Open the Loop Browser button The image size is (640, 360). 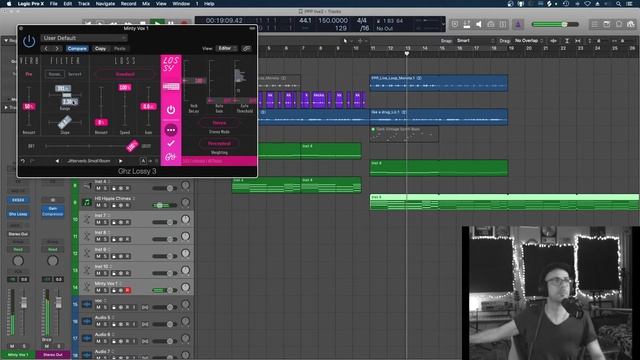point(619,24)
